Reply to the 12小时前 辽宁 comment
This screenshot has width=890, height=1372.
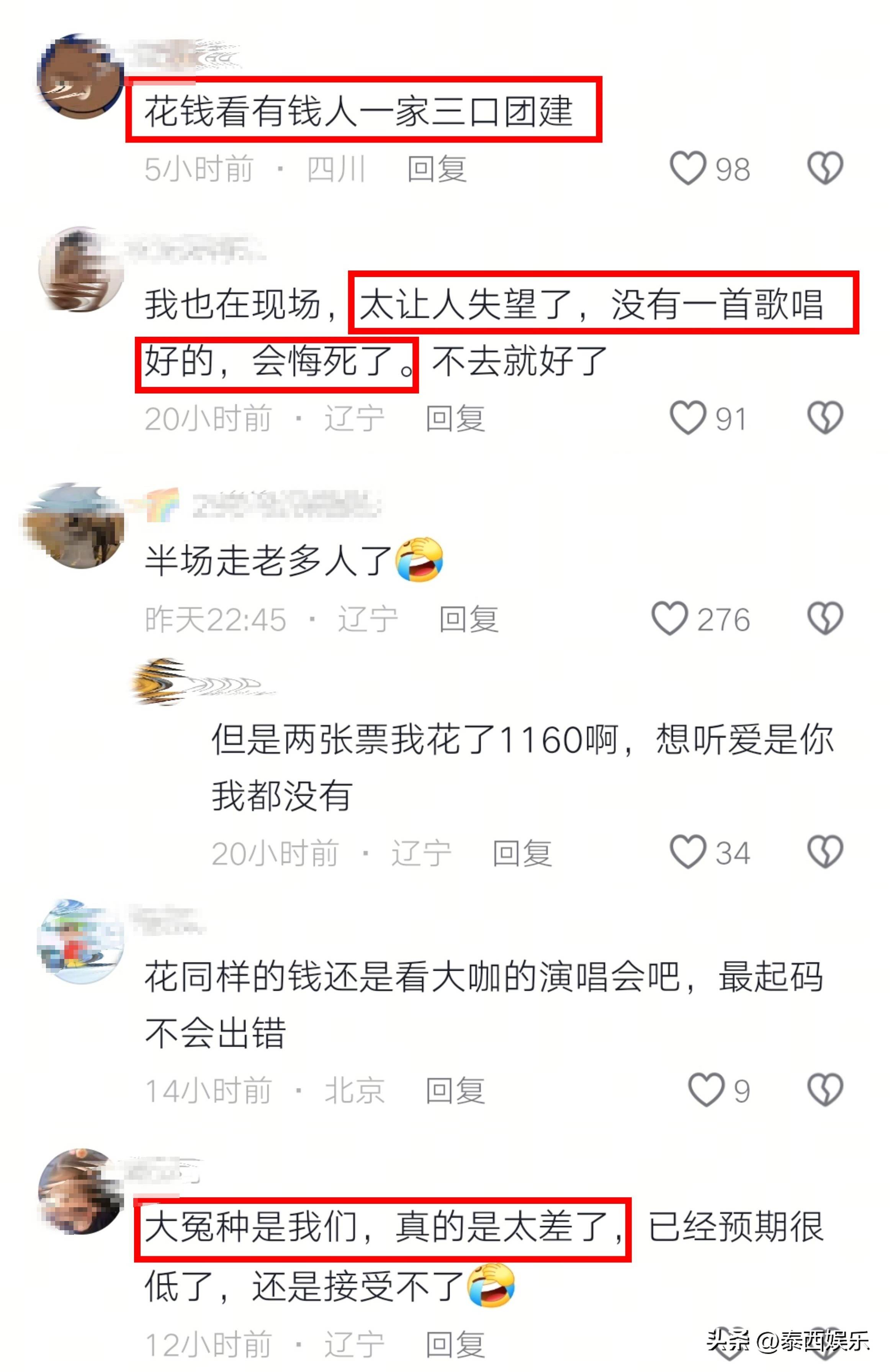(455, 1345)
